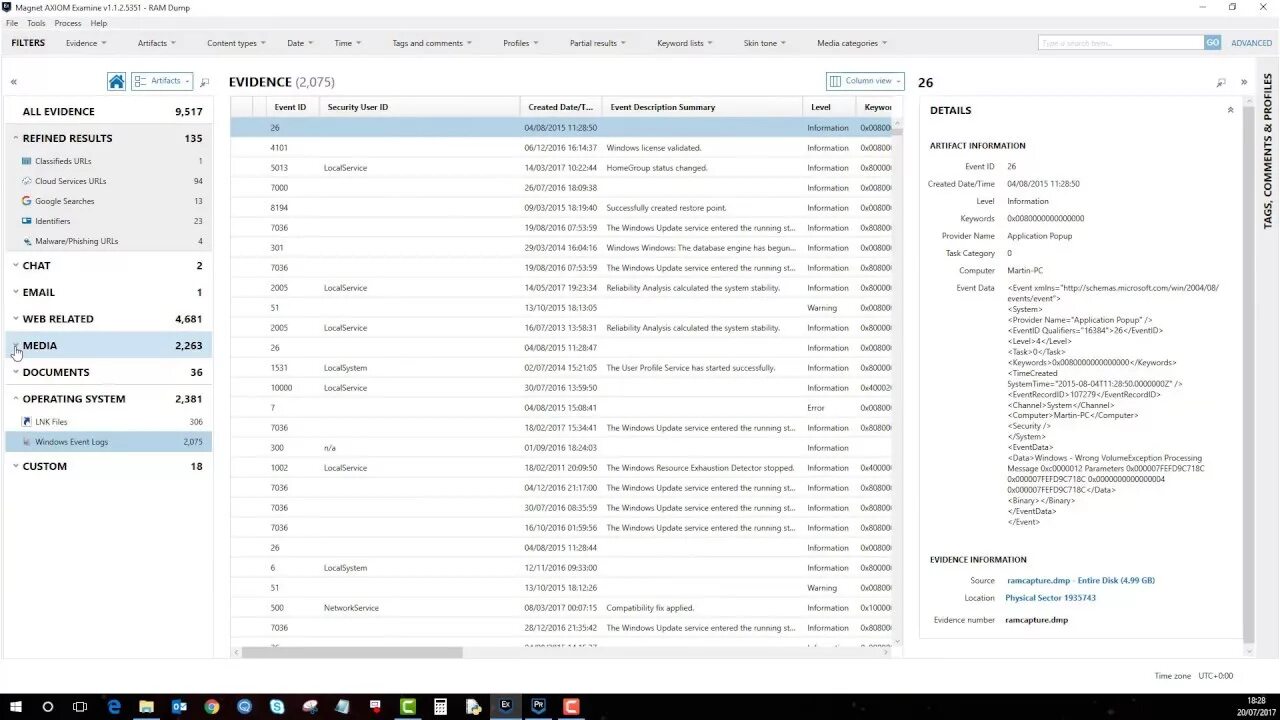Open the Date filter menu
The image size is (1280, 720).
[x=298, y=42]
